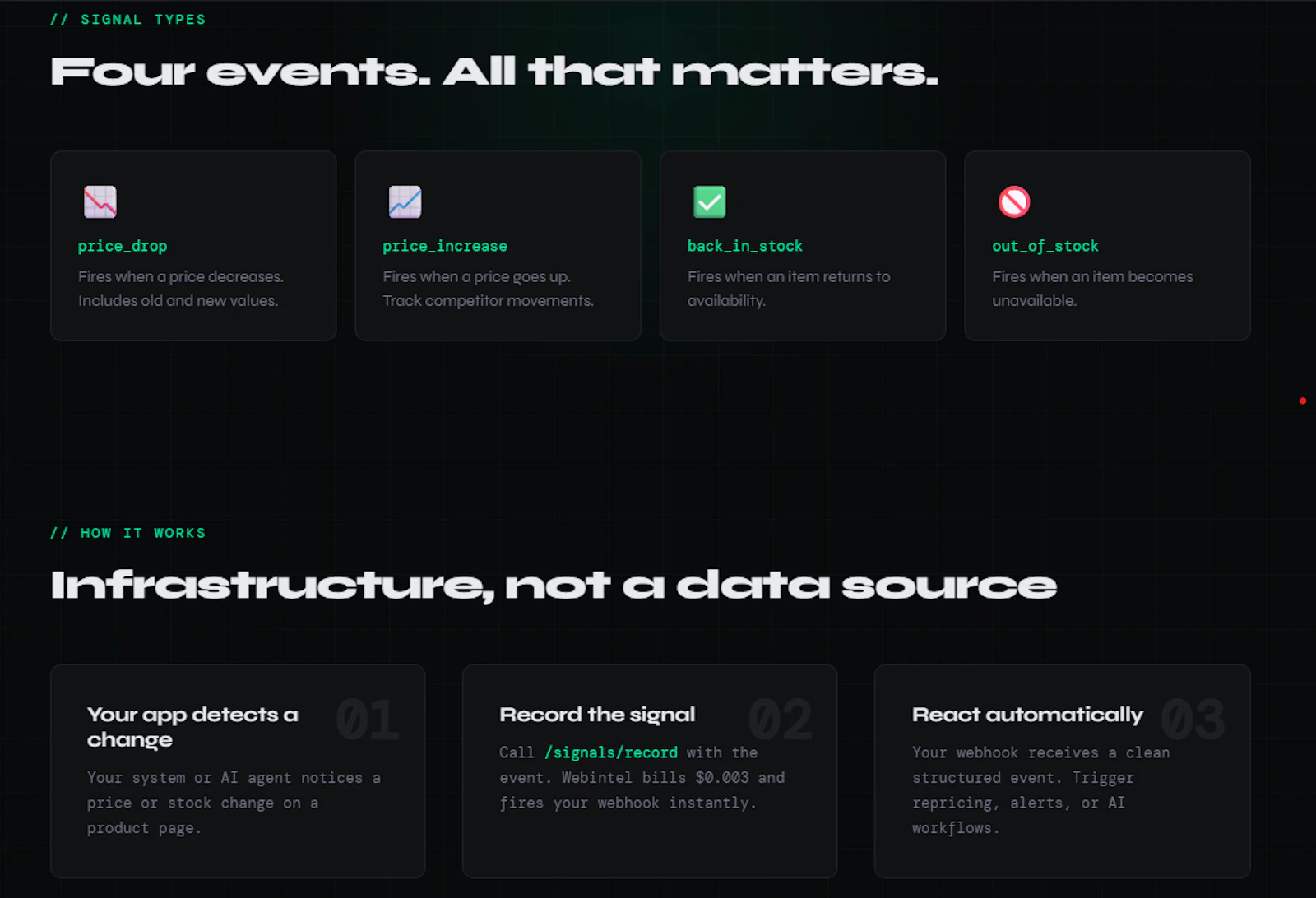Screen dimensions: 1316x898
Task: Click the step number 01
Action: [x=368, y=720]
